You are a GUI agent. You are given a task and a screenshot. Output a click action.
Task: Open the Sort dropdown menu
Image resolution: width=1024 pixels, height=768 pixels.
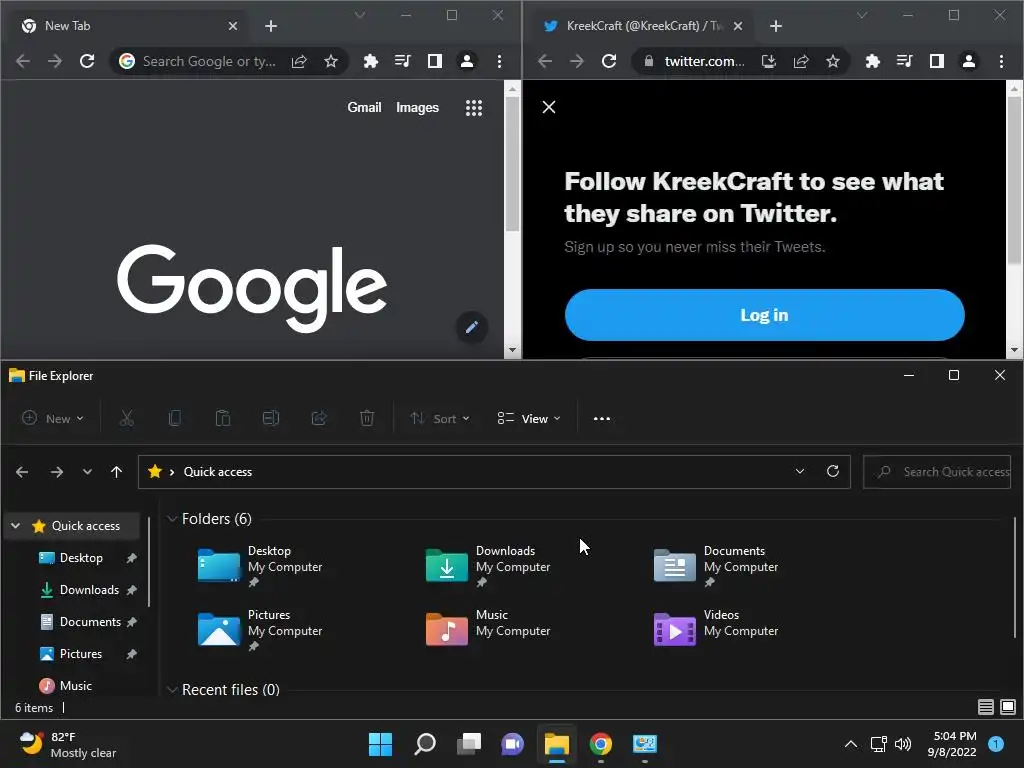click(440, 419)
